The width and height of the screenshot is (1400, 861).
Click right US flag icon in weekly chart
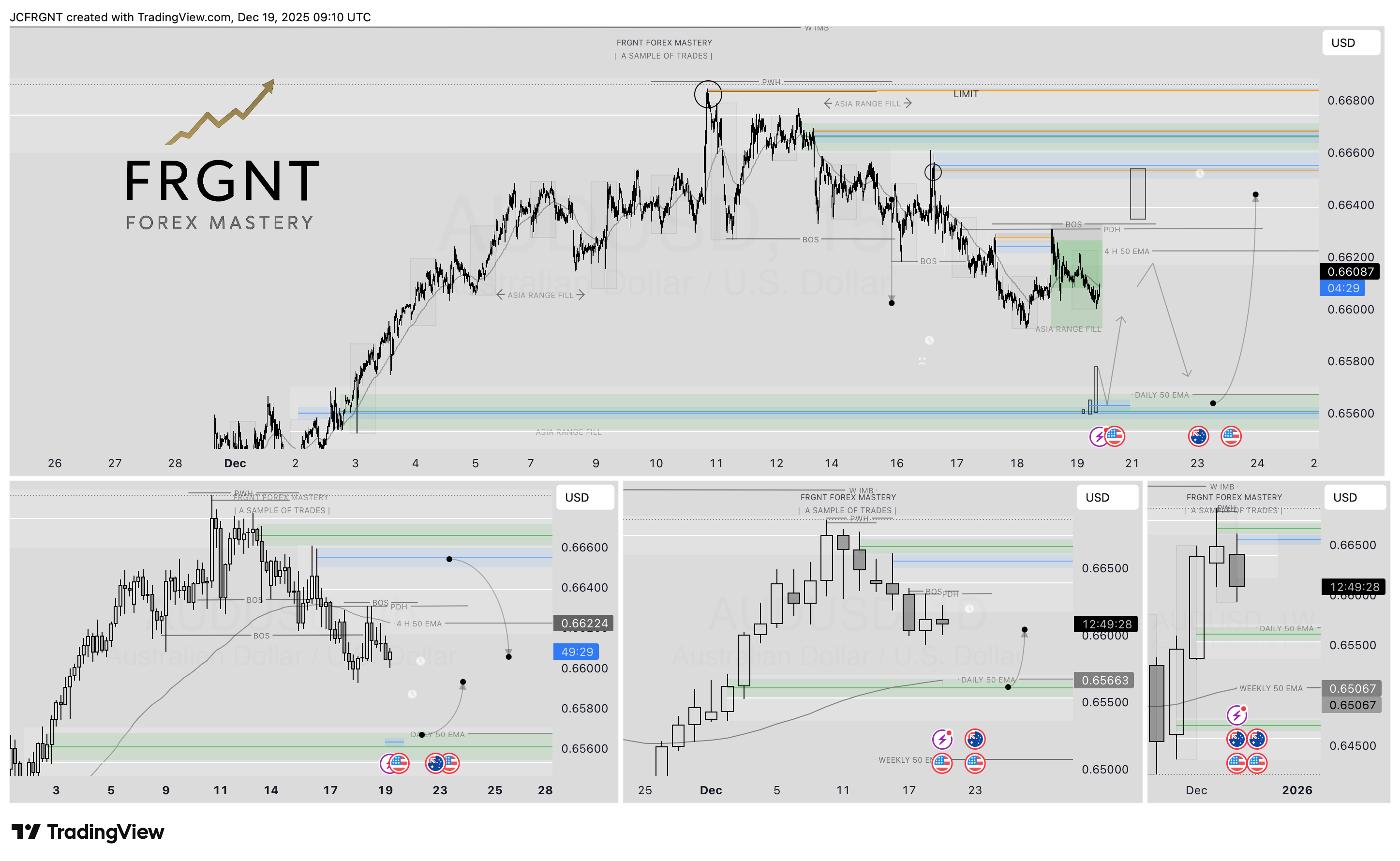click(1257, 763)
